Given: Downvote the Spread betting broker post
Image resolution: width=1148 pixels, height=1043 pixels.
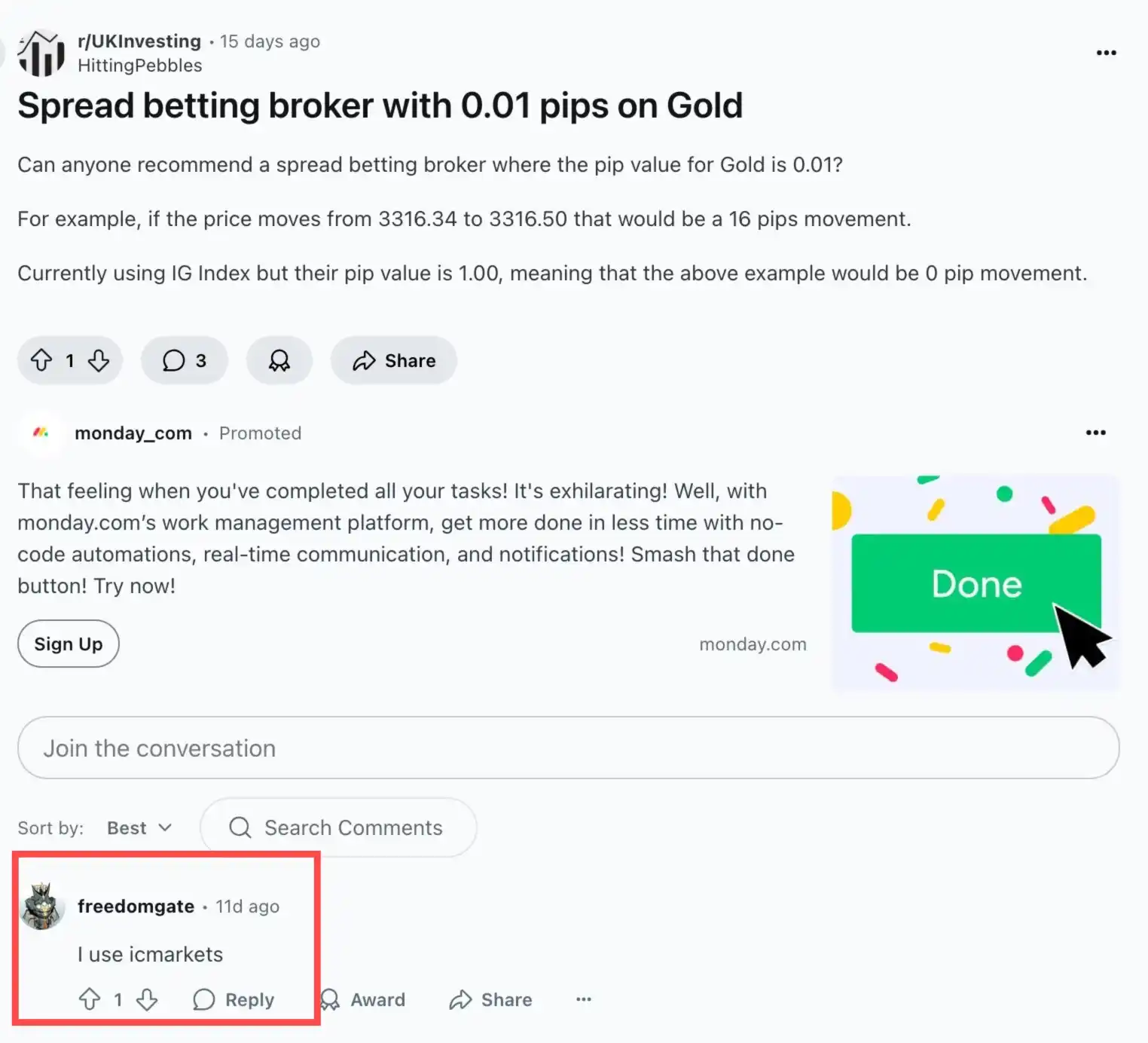Looking at the screenshot, I should 99,360.
